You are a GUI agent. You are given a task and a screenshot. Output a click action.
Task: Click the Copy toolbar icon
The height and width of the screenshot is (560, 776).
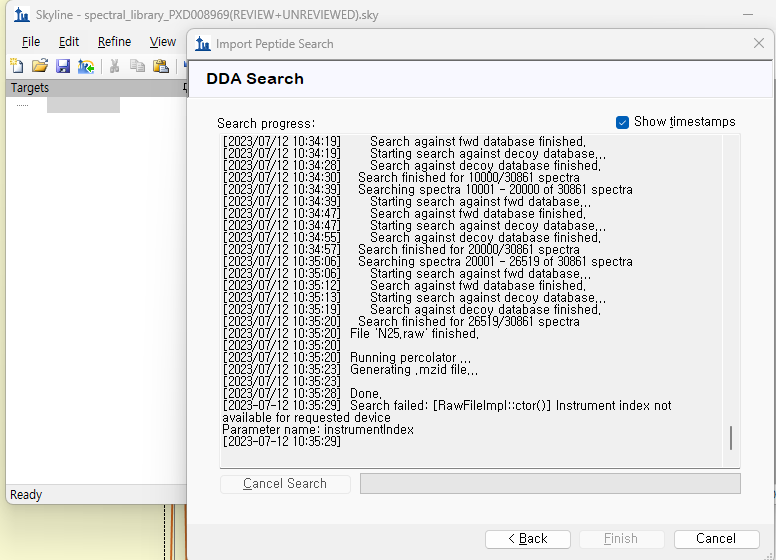[137, 66]
